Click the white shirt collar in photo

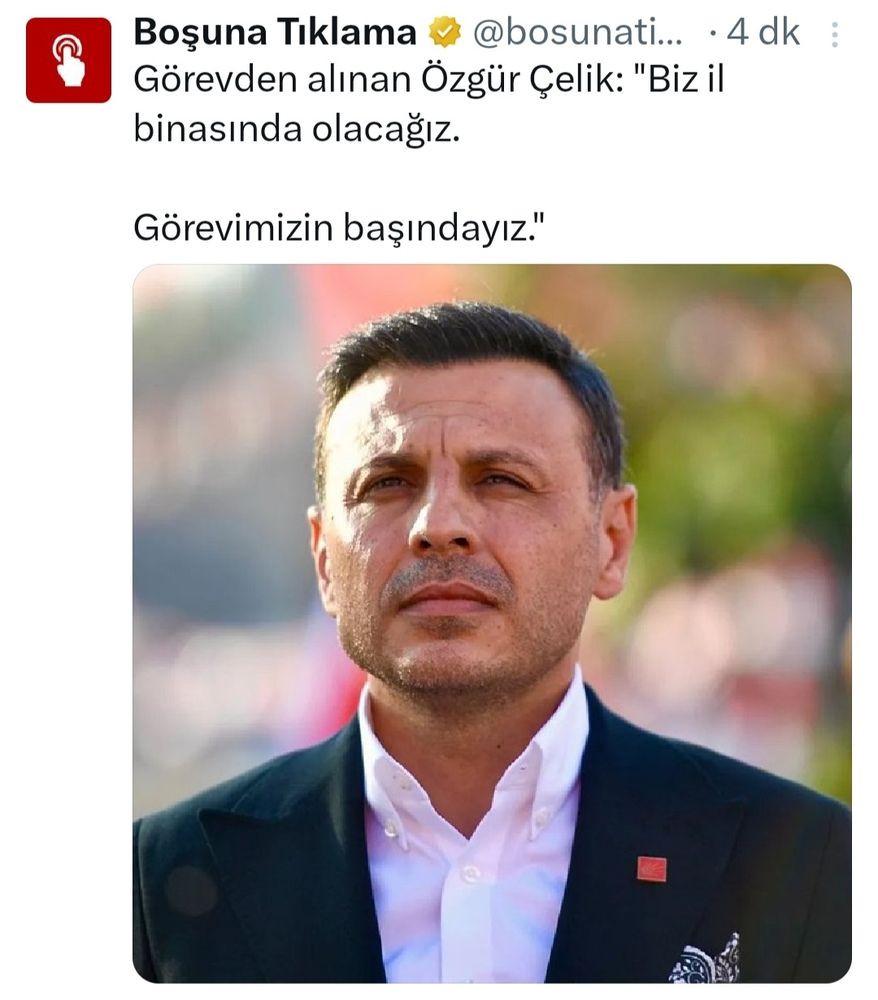point(472,746)
